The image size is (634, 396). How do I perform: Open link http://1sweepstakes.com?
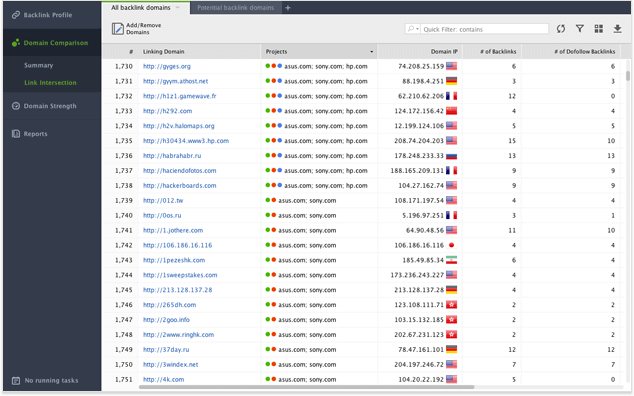(x=180, y=275)
